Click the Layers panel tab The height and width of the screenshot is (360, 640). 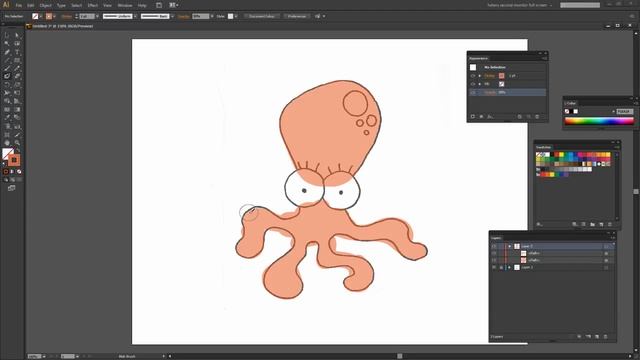point(496,238)
